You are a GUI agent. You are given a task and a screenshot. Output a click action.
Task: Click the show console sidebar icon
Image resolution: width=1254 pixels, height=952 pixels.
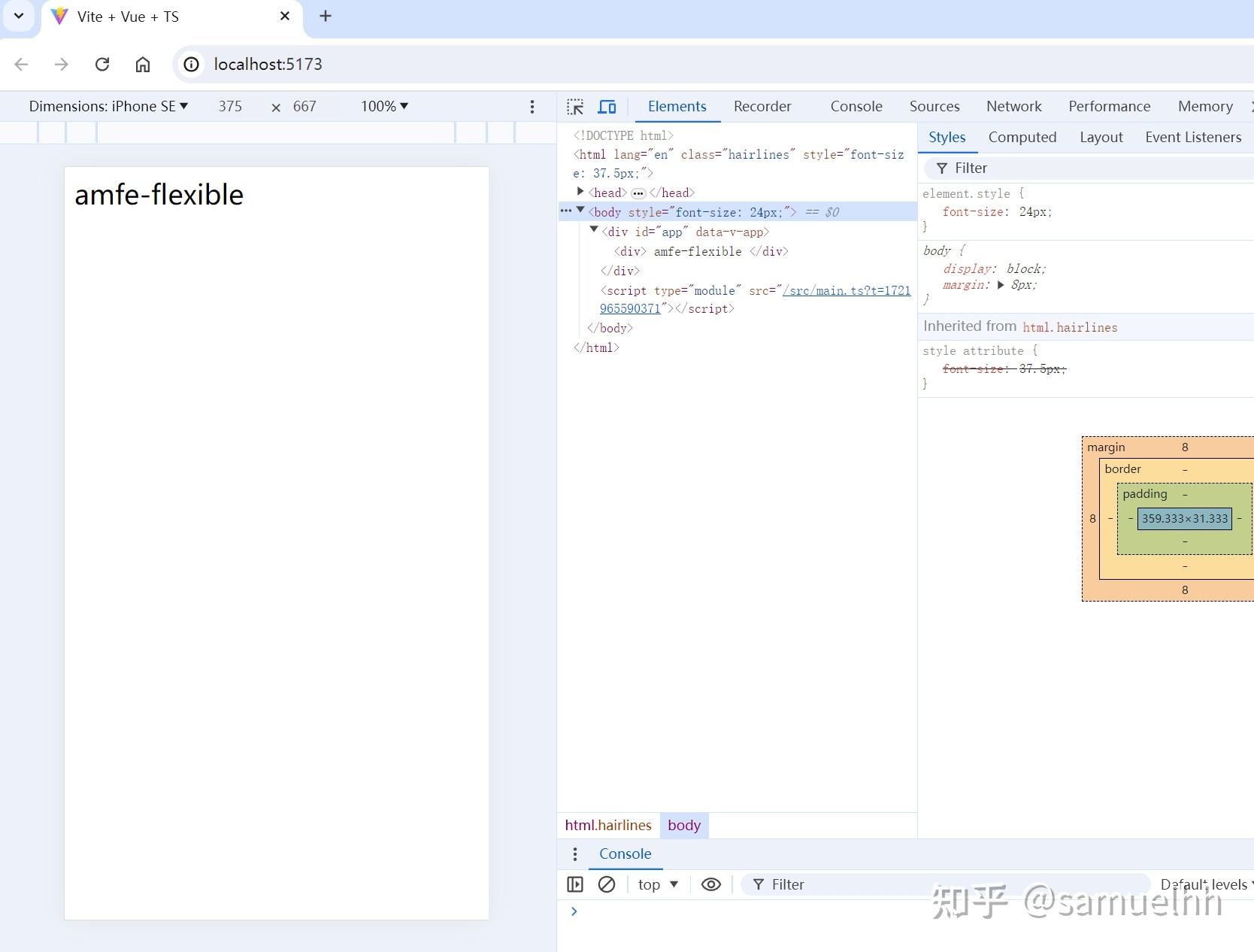click(x=575, y=884)
